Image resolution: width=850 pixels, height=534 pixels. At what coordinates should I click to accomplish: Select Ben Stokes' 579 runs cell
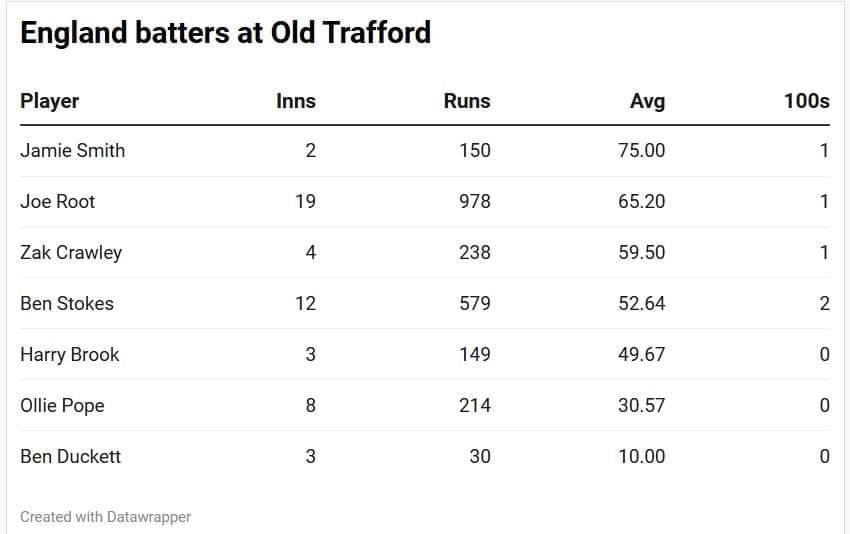(474, 303)
